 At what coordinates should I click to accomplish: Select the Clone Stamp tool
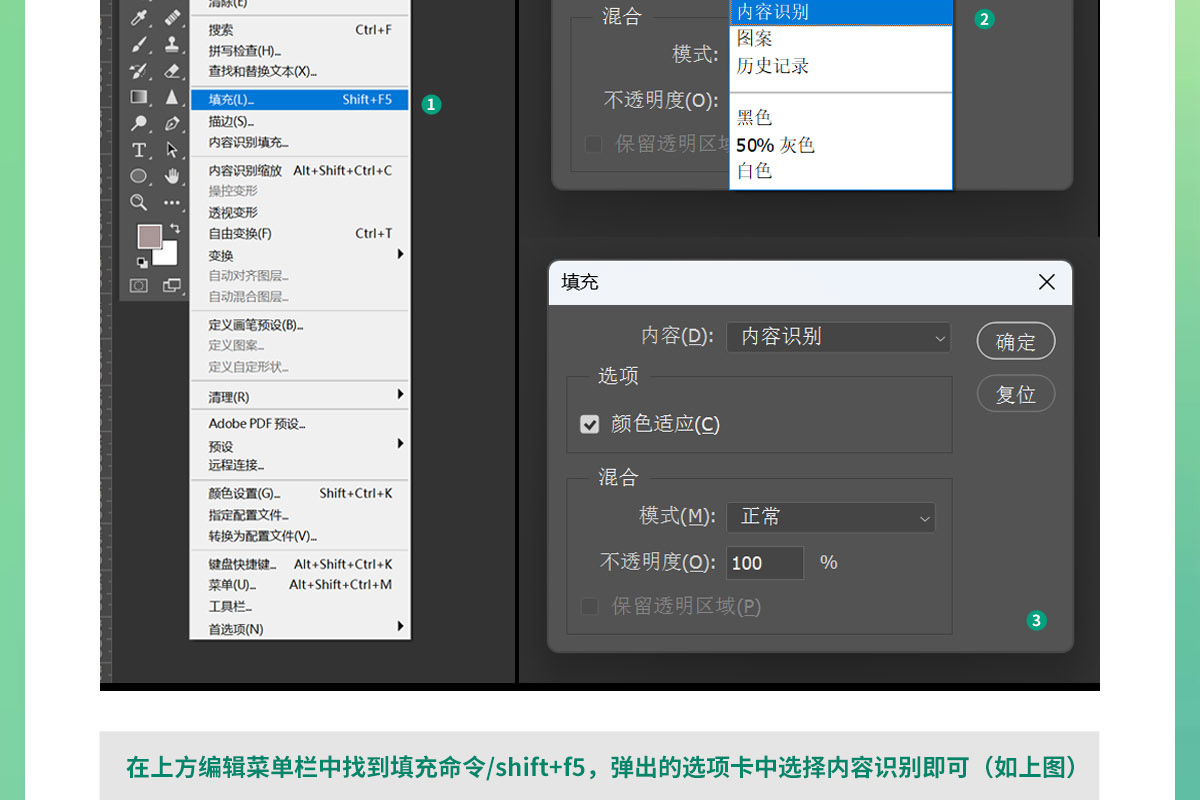pyautogui.click(x=172, y=44)
